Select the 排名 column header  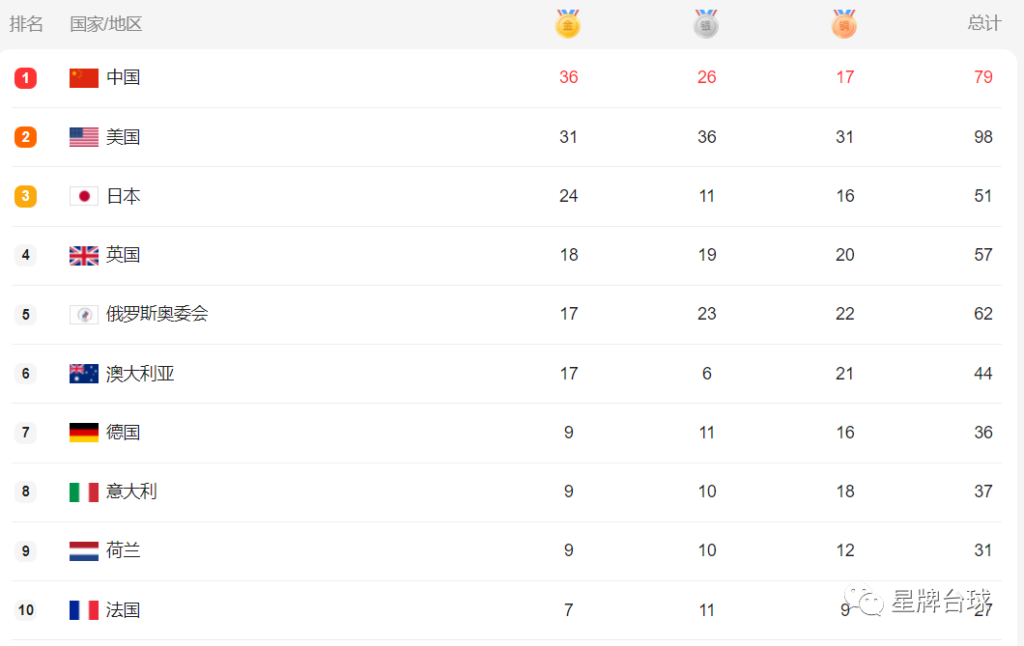(26, 24)
